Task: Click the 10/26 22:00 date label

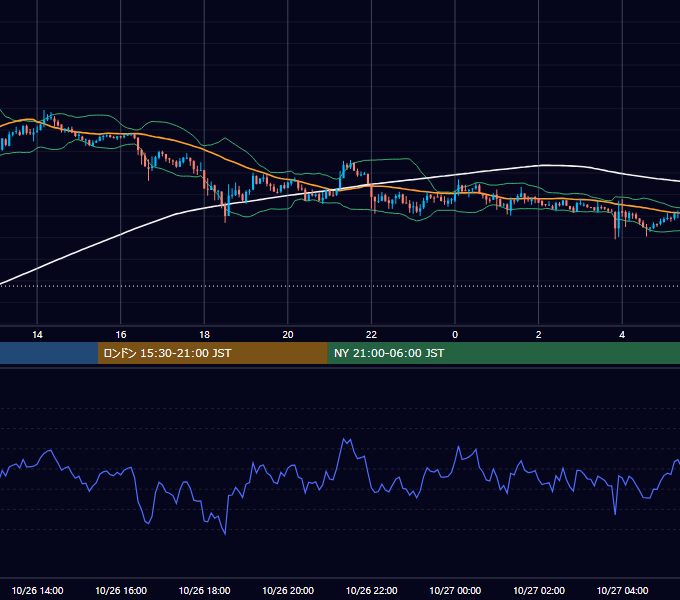Action: point(372,590)
